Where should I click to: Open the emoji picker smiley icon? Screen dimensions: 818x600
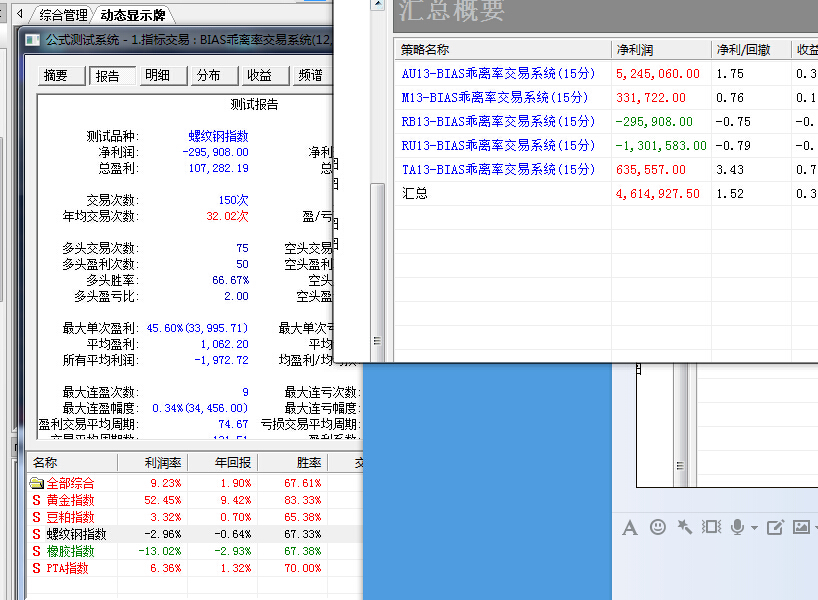click(x=658, y=527)
